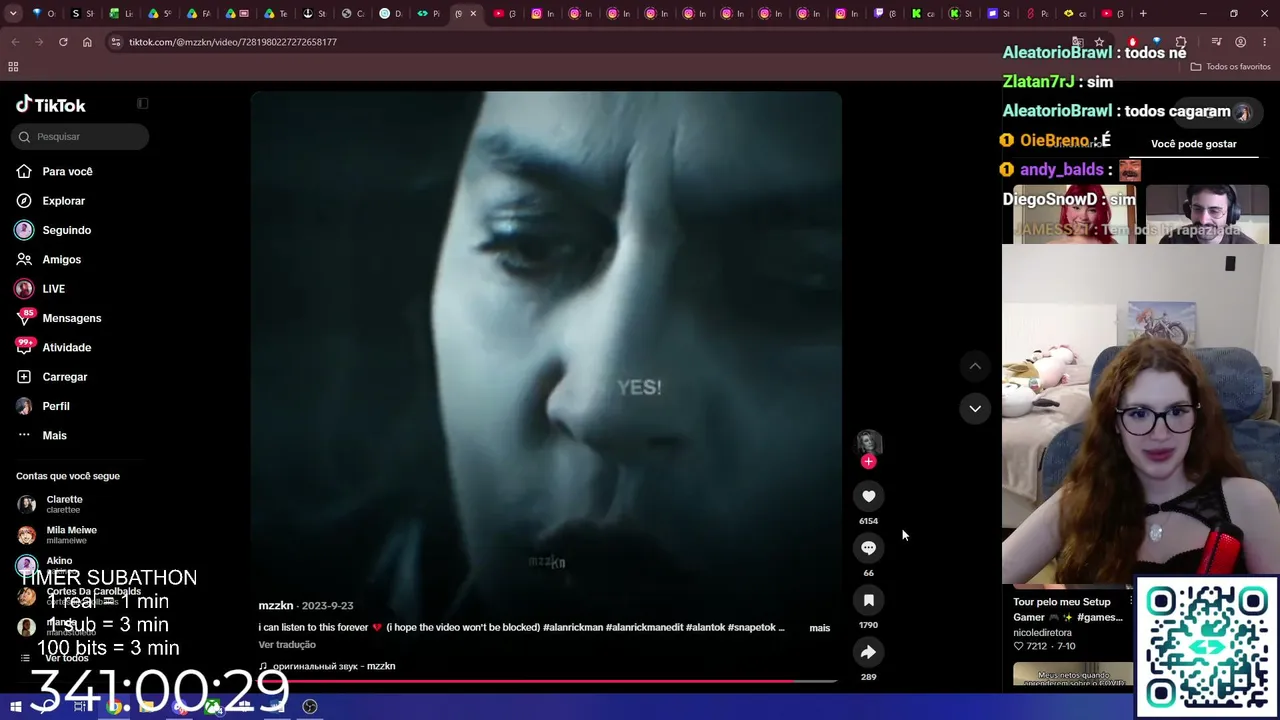Open the Perfil page
This screenshot has width=1280, height=720.
coord(55,406)
